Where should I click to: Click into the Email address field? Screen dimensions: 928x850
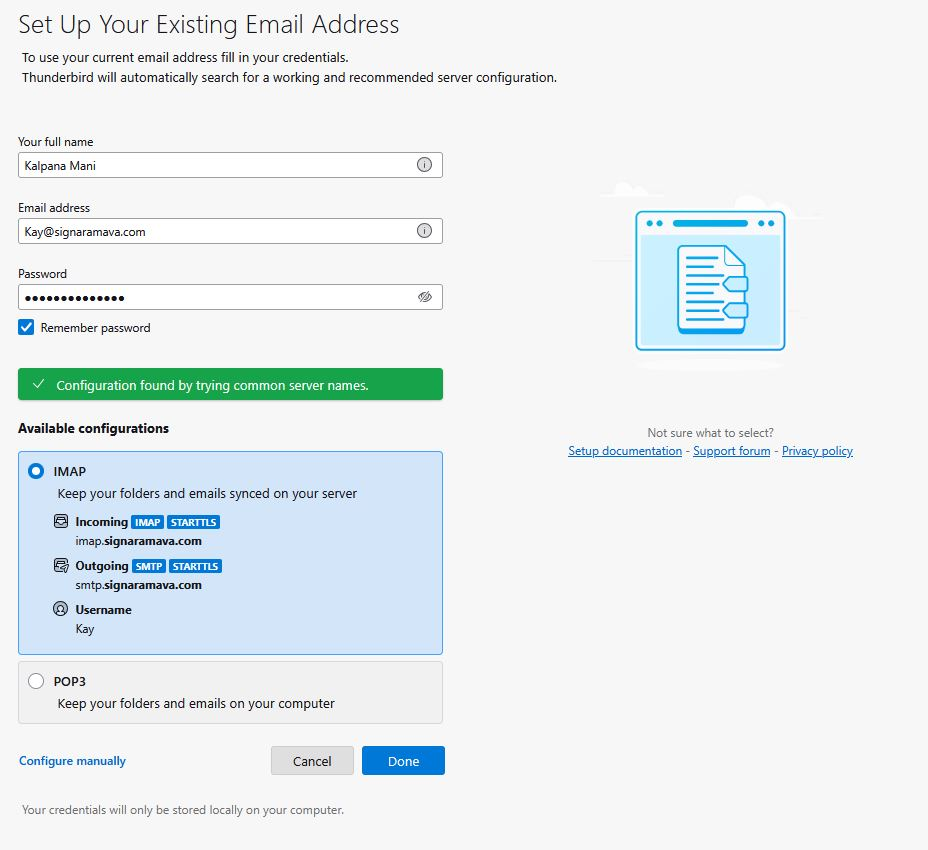215,231
